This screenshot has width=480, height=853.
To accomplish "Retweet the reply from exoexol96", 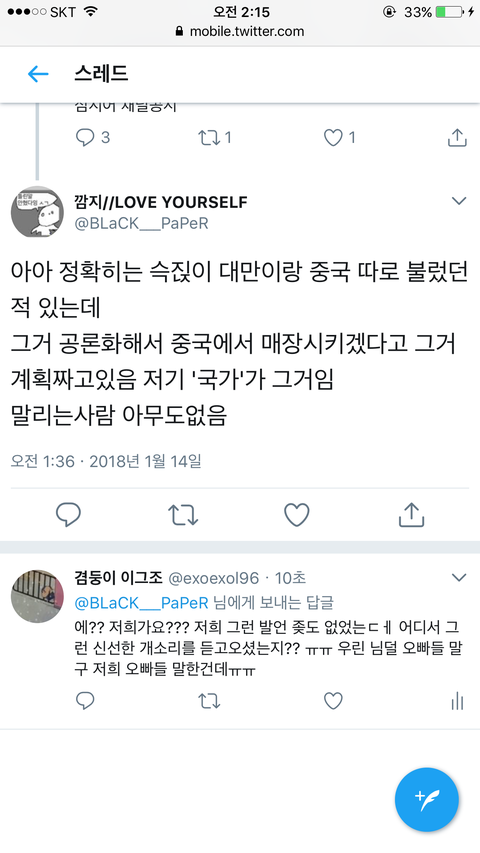I will tap(209, 701).
